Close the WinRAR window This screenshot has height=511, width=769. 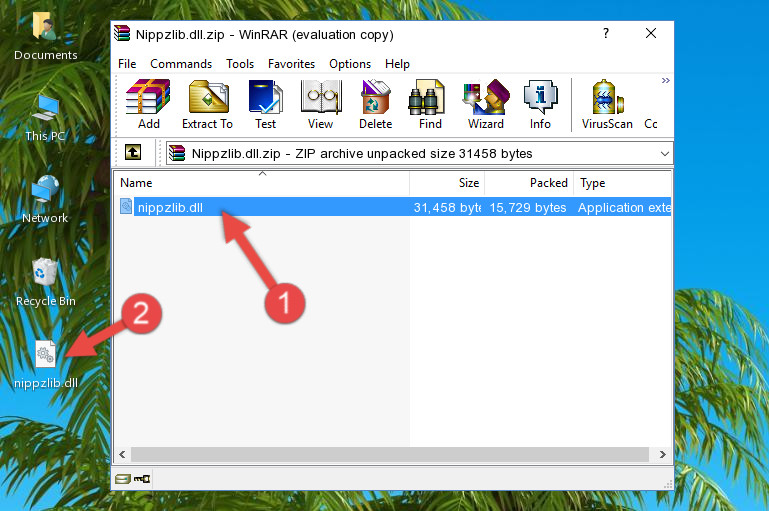[651, 33]
